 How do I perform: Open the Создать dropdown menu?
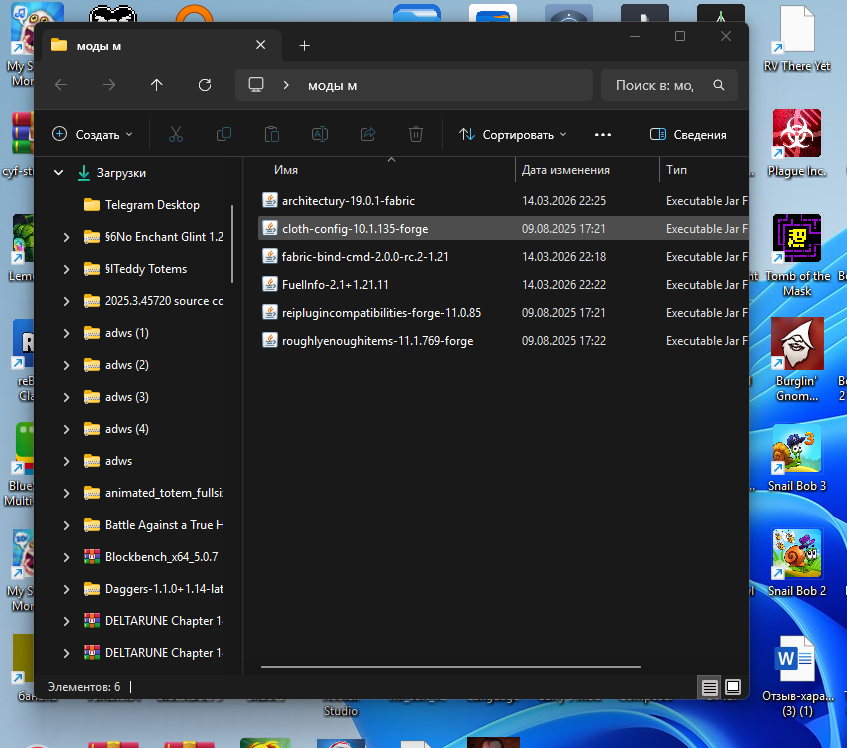click(92, 134)
